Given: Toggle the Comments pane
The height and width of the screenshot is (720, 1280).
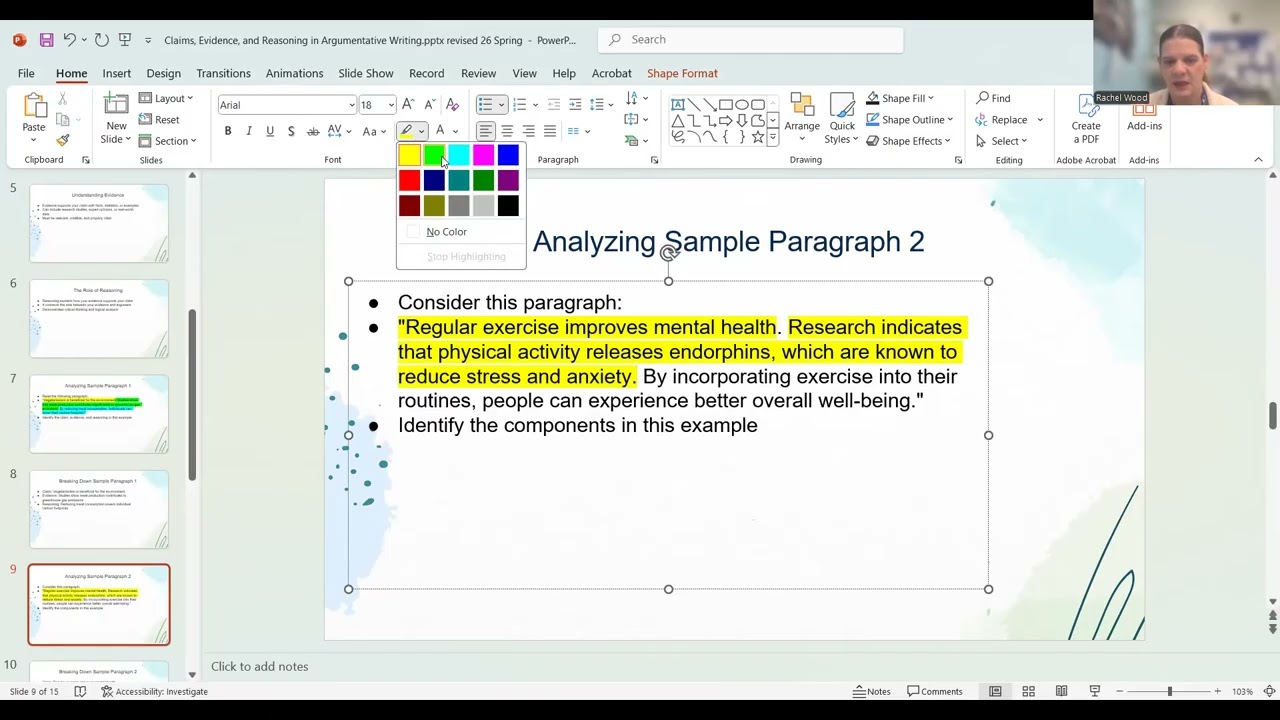Looking at the screenshot, I should 934,691.
